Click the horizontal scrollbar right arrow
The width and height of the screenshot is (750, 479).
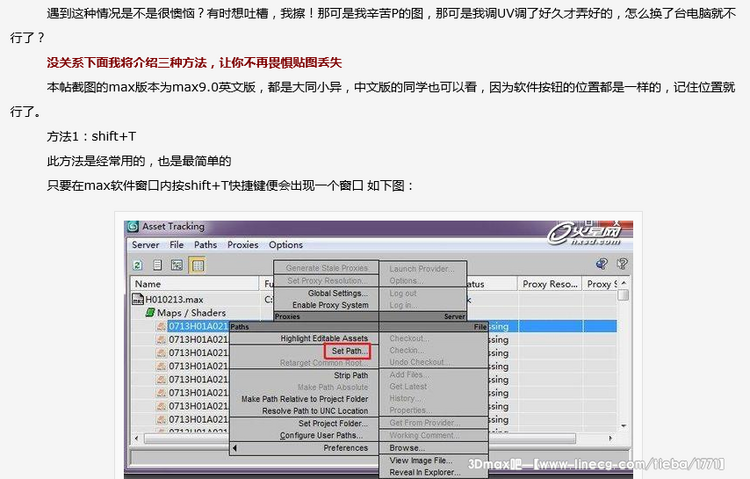pyautogui.click(x=610, y=438)
